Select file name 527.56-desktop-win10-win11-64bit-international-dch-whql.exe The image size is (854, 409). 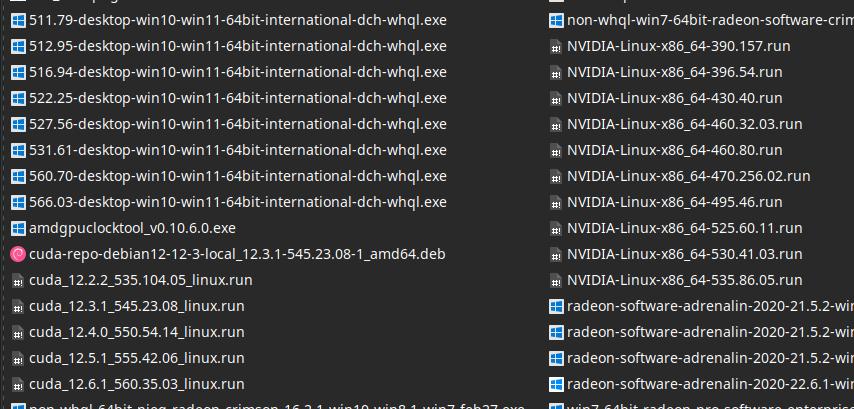coord(238,125)
